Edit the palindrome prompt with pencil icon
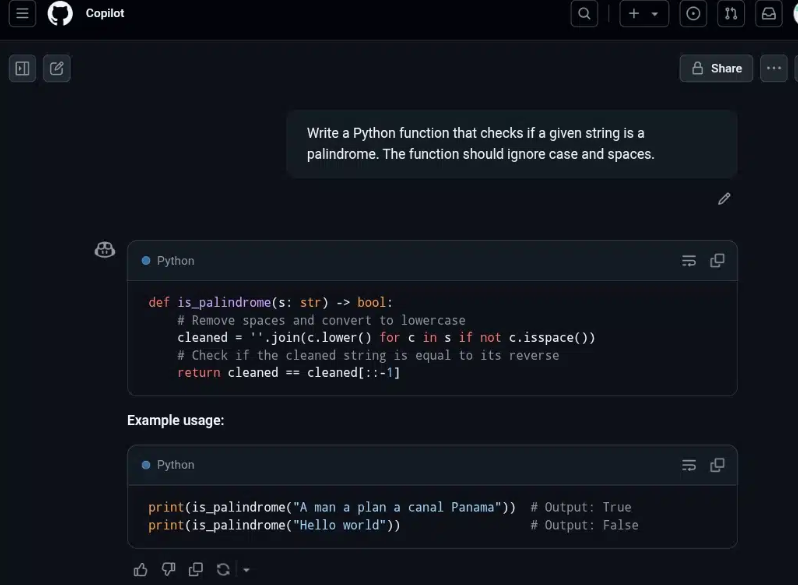 click(x=724, y=198)
